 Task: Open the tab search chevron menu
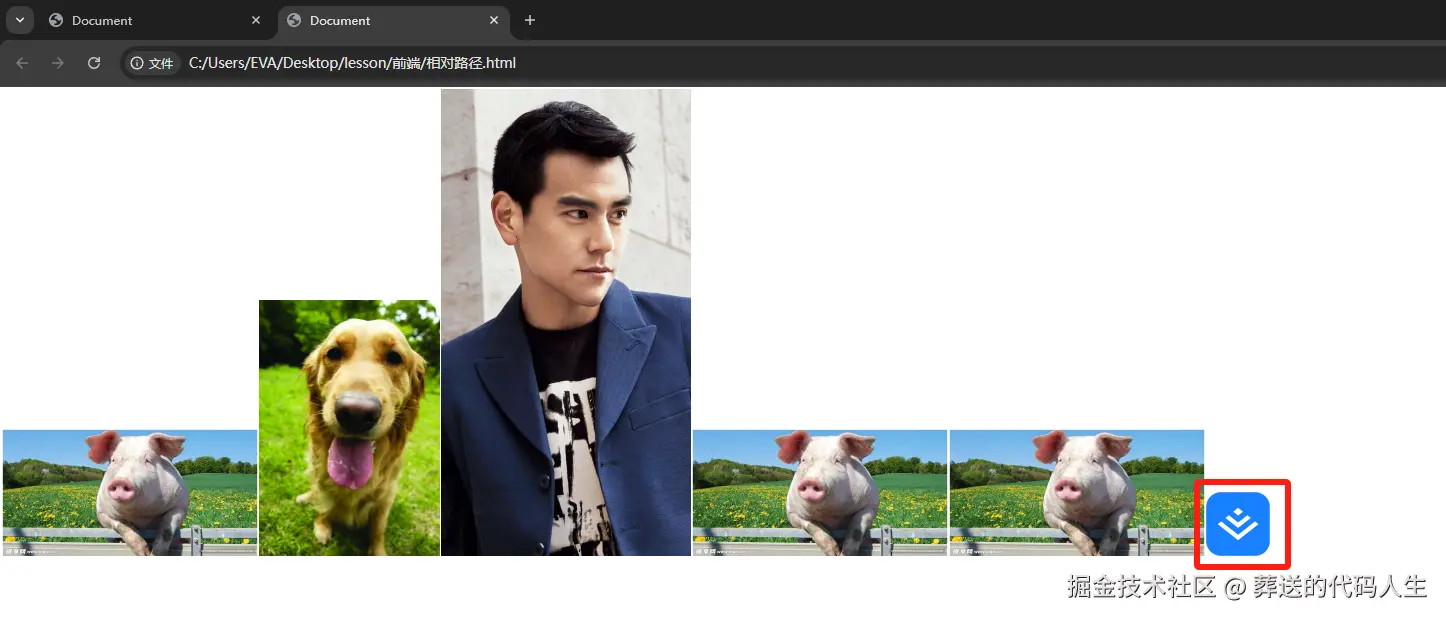point(20,20)
